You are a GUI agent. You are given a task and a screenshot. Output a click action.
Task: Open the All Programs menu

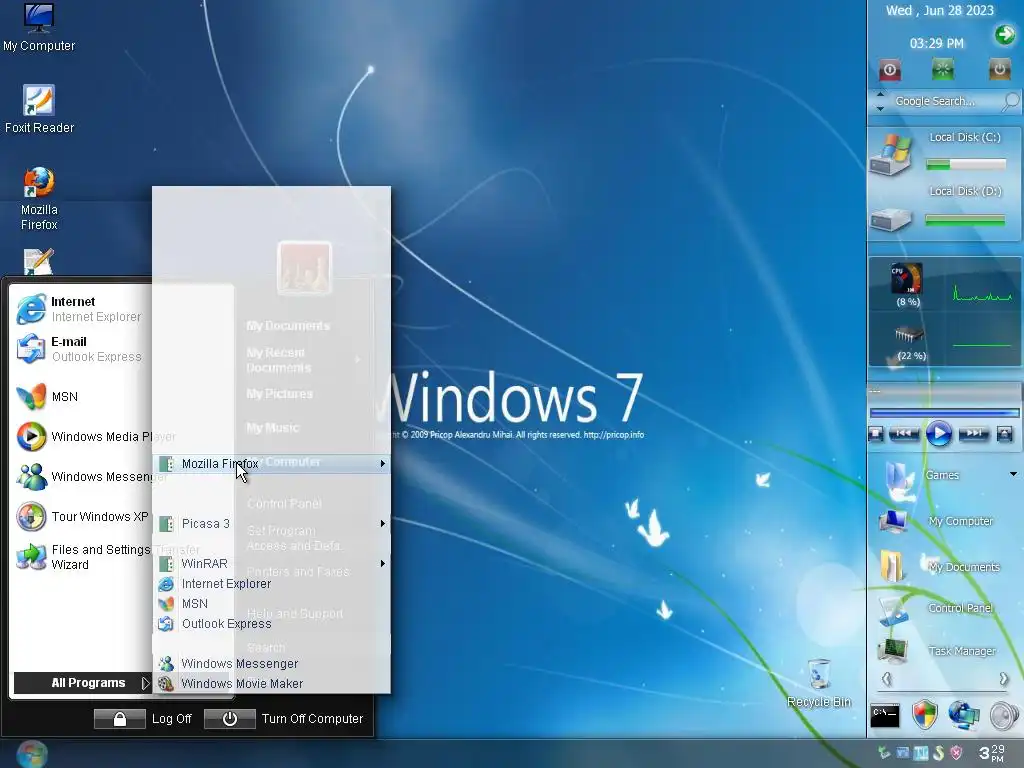click(x=82, y=683)
